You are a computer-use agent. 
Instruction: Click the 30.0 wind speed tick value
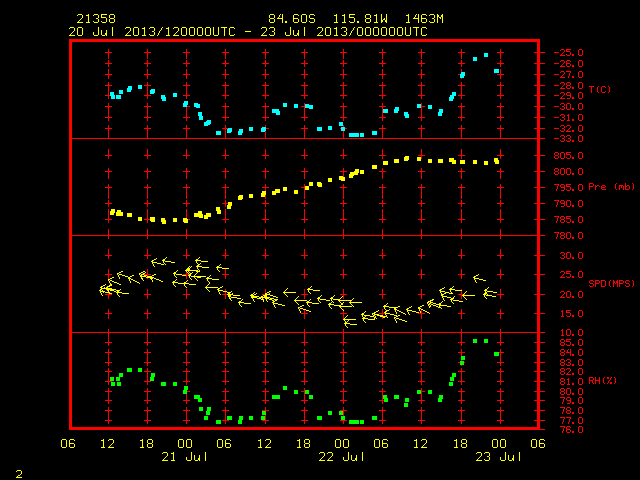pyautogui.click(x=571, y=256)
